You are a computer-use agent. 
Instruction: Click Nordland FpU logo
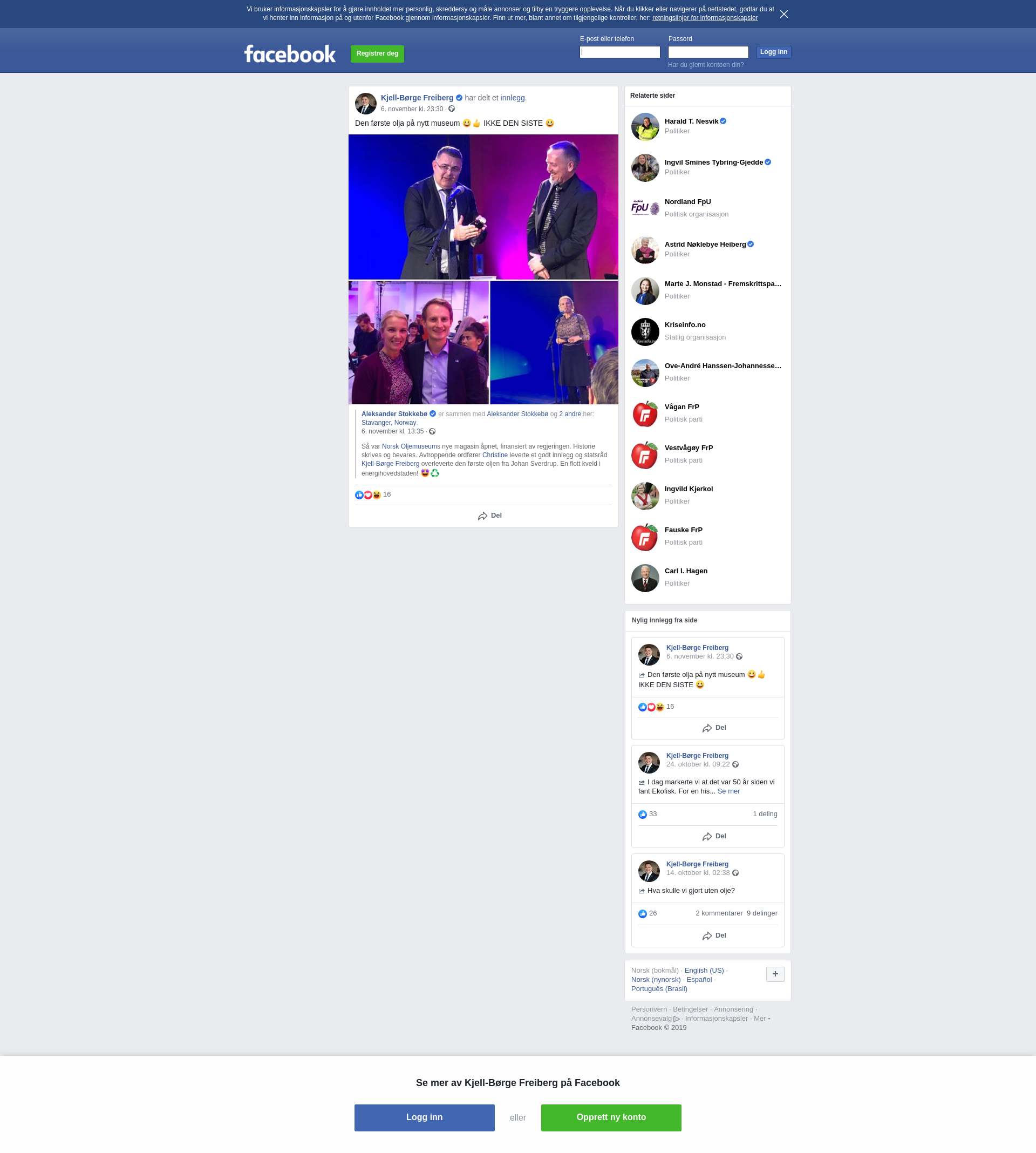tap(645, 208)
